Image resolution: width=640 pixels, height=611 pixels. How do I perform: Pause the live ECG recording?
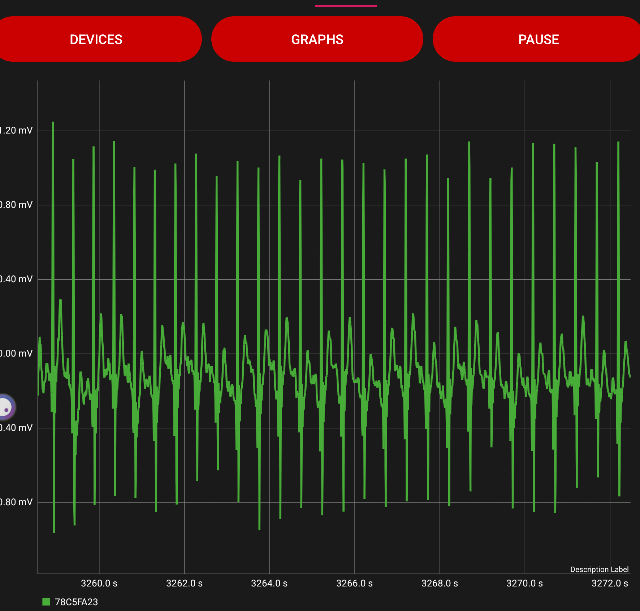(538, 39)
